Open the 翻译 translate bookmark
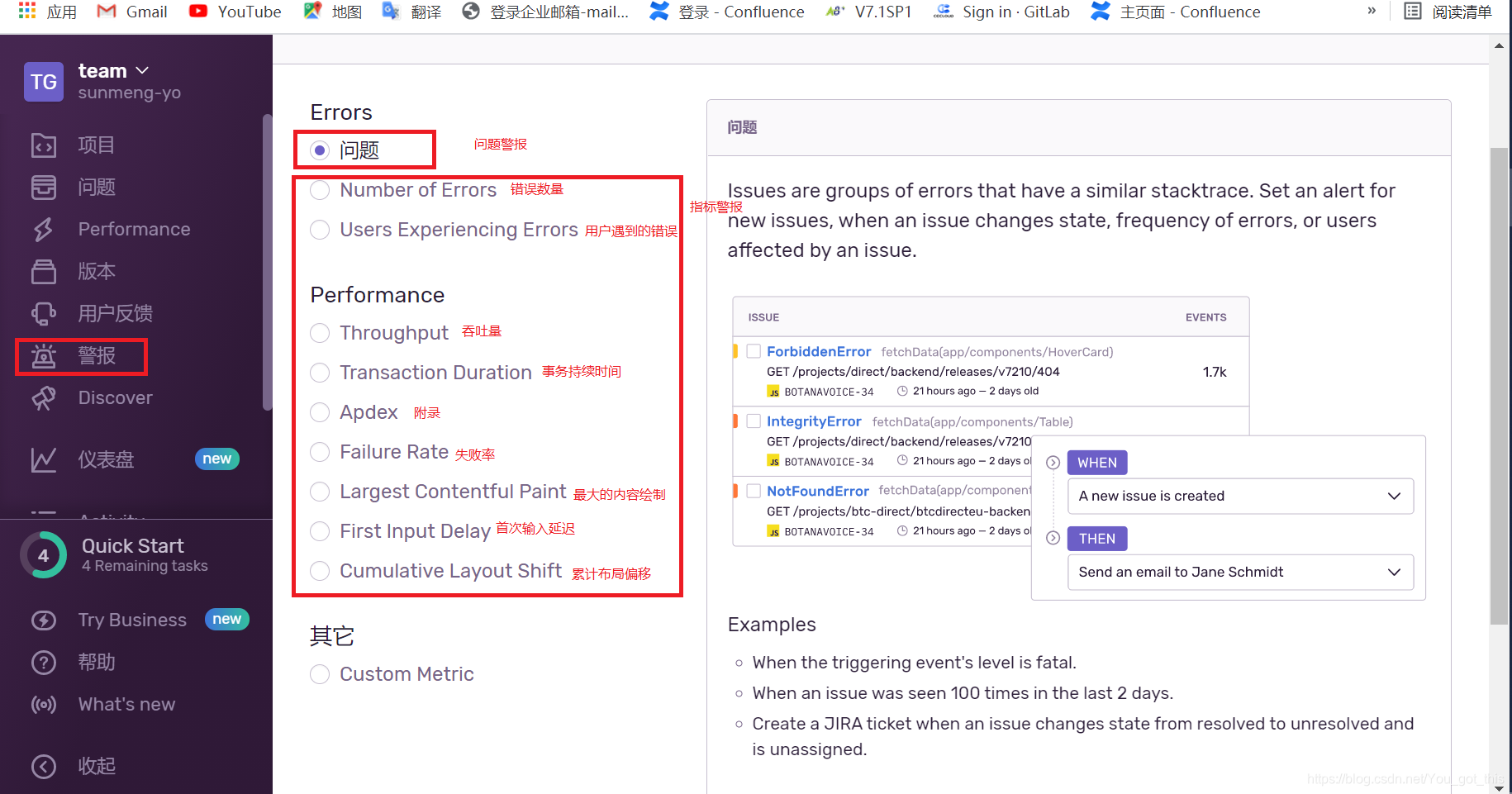This screenshot has width=1512, height=794. 411,12
